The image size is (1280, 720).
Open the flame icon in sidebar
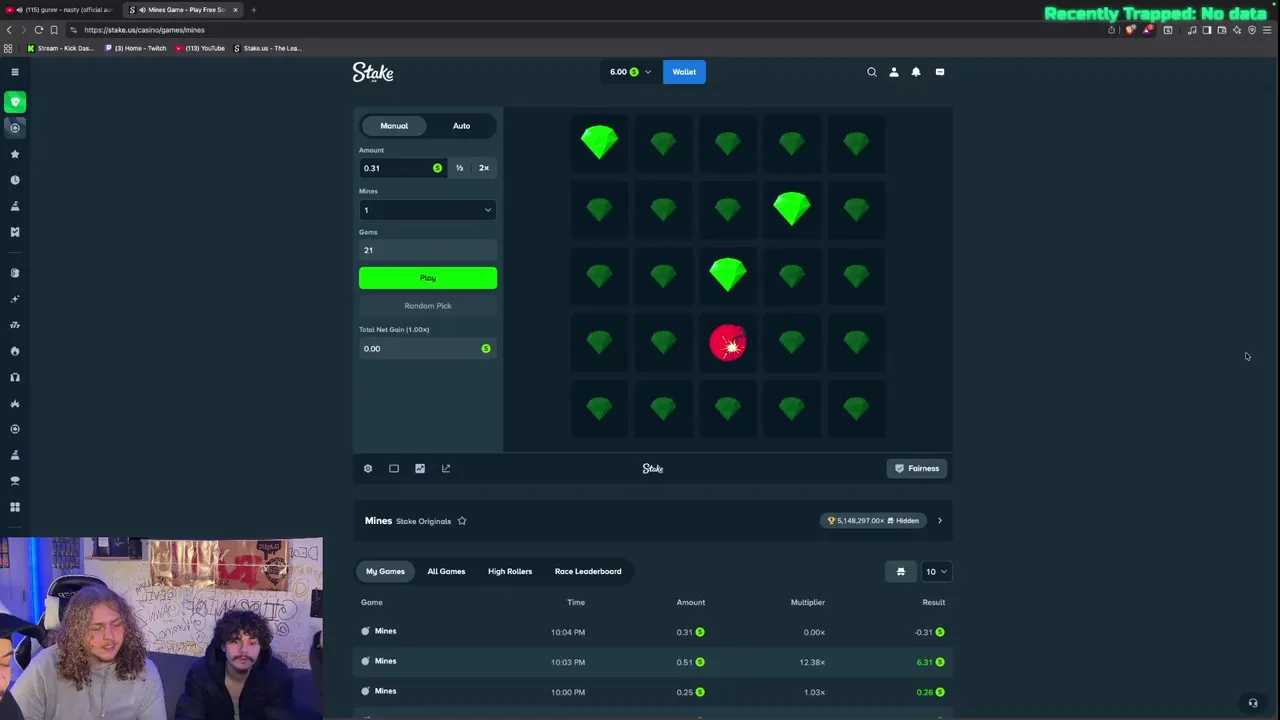(15, 351)
